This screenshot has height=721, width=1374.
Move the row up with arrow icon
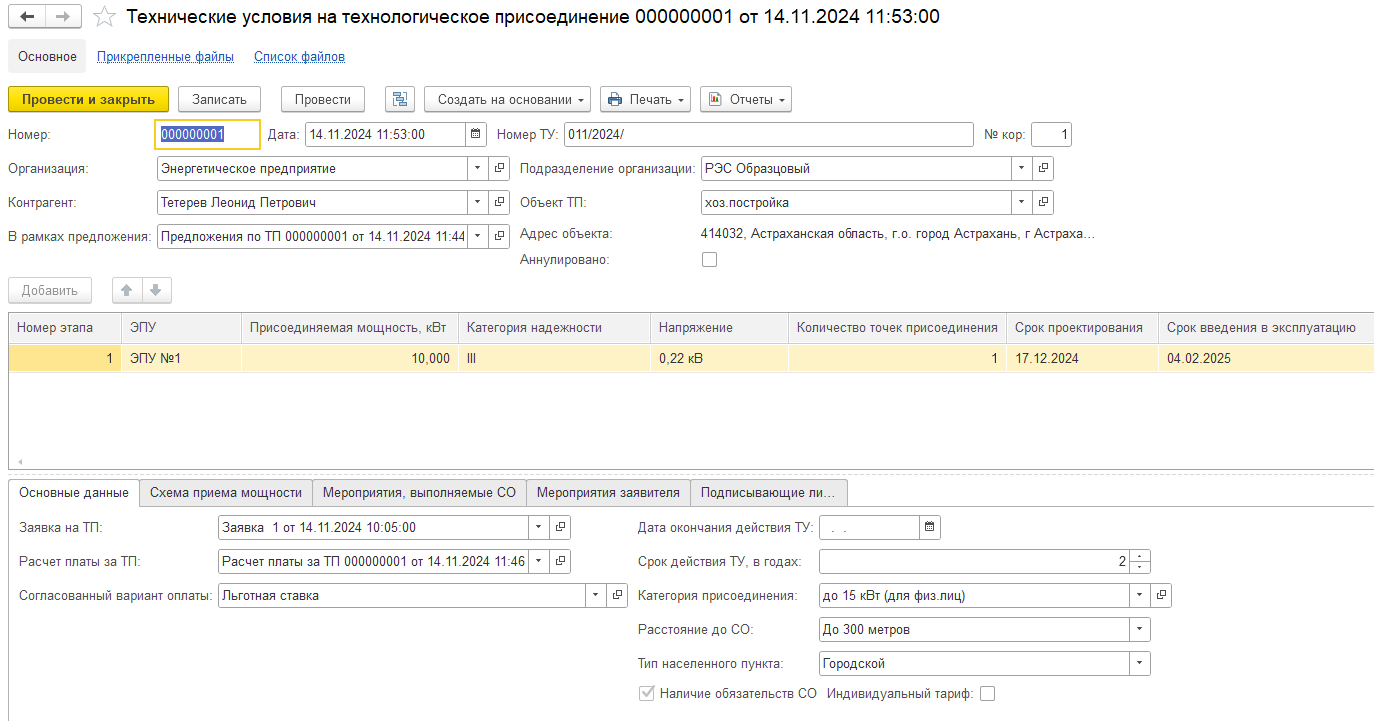[127, 291]
